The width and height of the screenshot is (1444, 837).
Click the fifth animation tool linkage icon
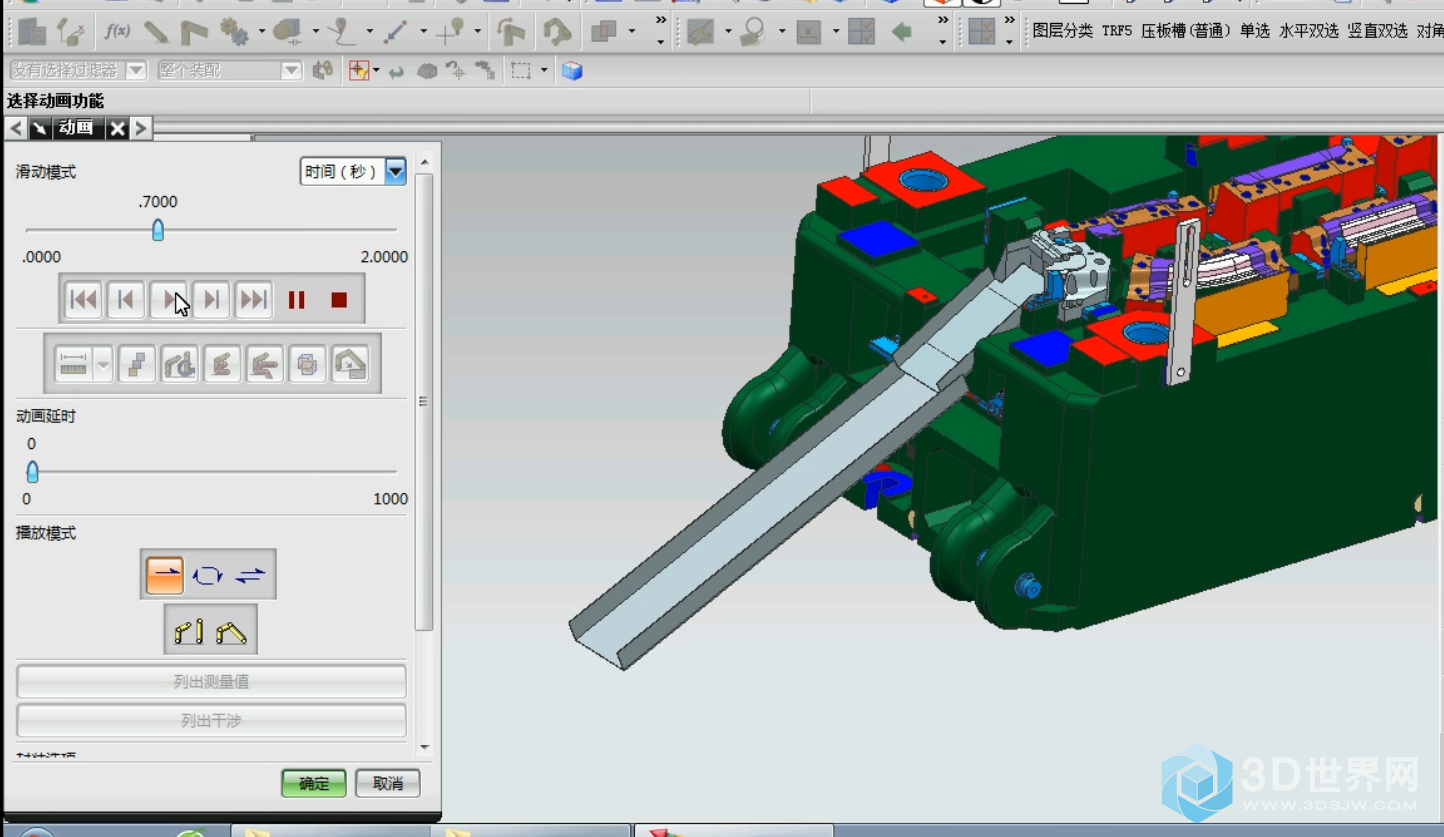click(265, 365)
